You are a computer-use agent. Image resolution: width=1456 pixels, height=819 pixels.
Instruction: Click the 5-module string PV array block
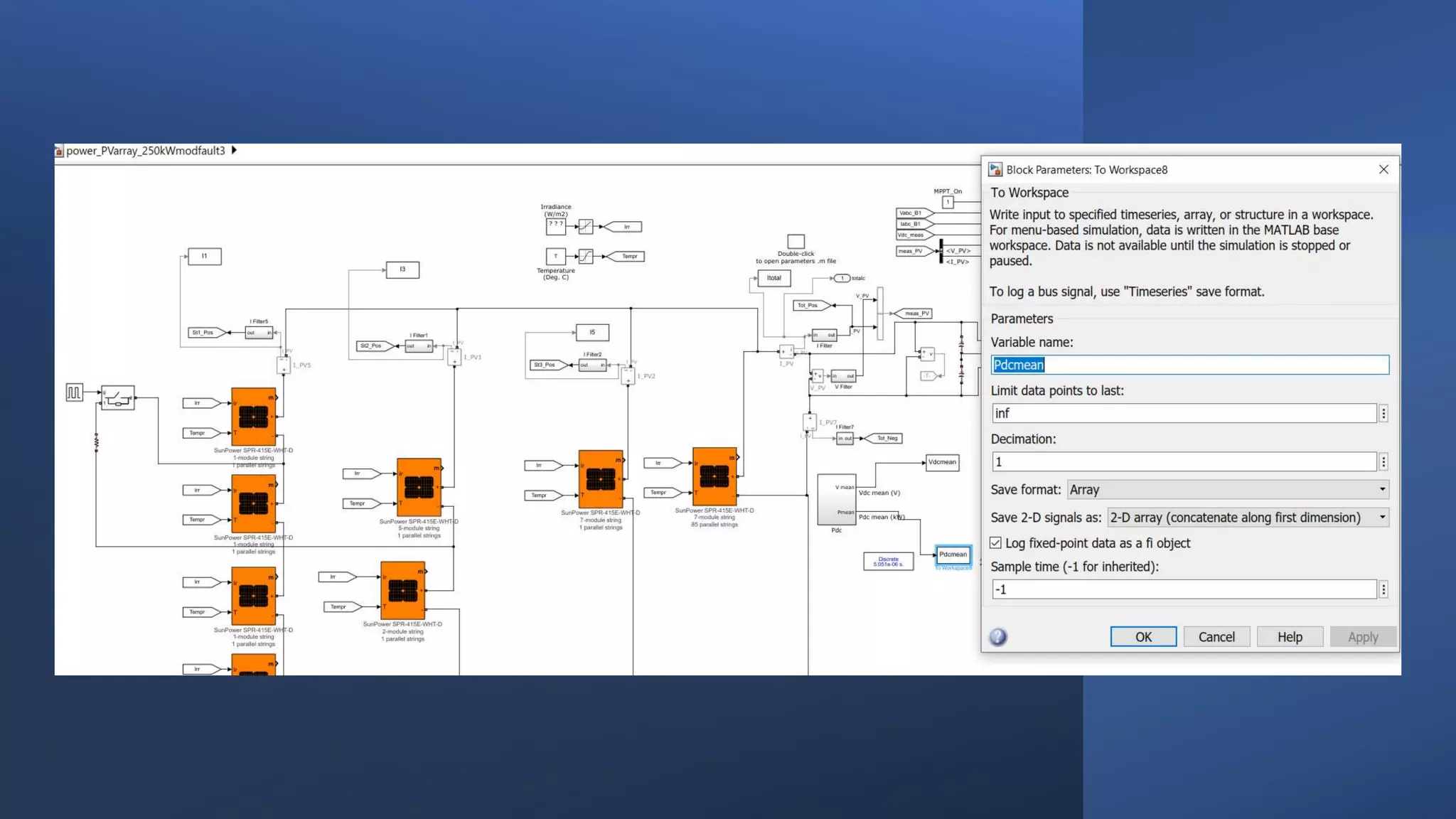(419, 488)
